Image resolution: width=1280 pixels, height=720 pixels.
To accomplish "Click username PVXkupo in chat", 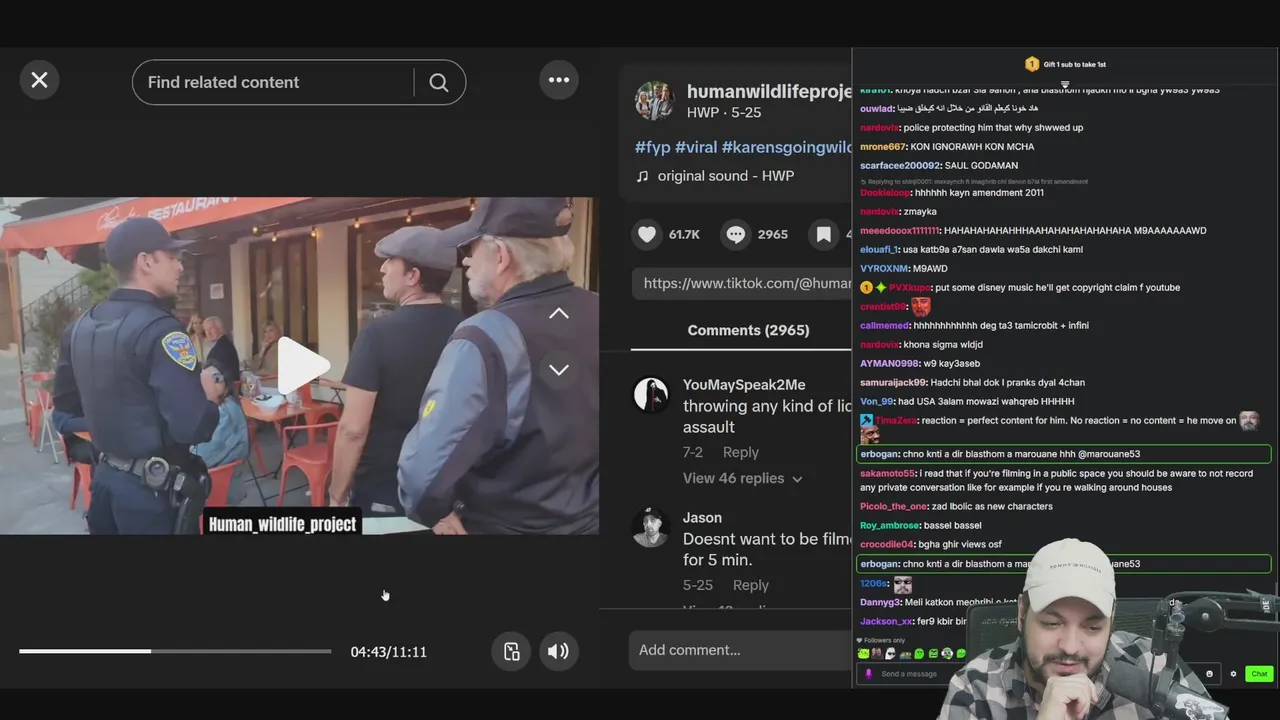I will pyautogui.click(x=910, y=288).
